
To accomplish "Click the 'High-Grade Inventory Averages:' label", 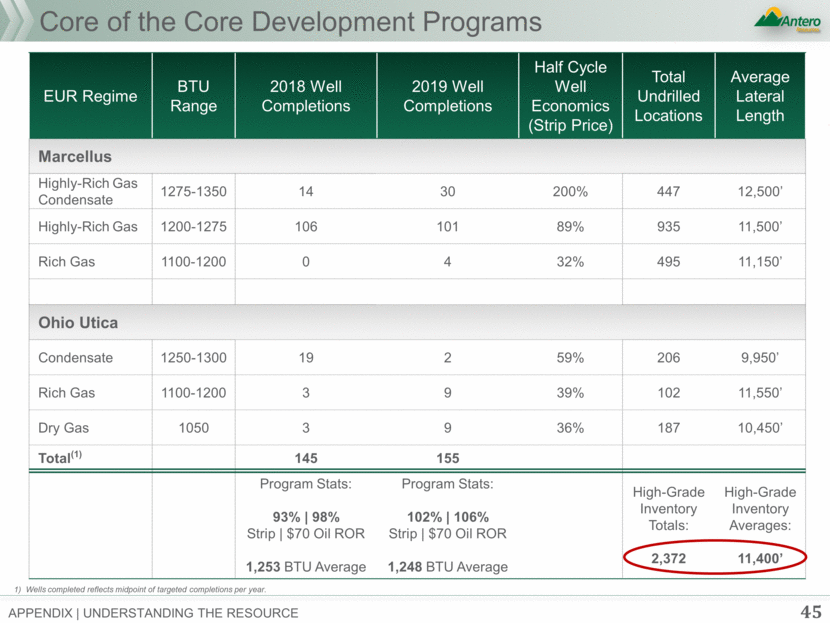I will pos(760,509).
